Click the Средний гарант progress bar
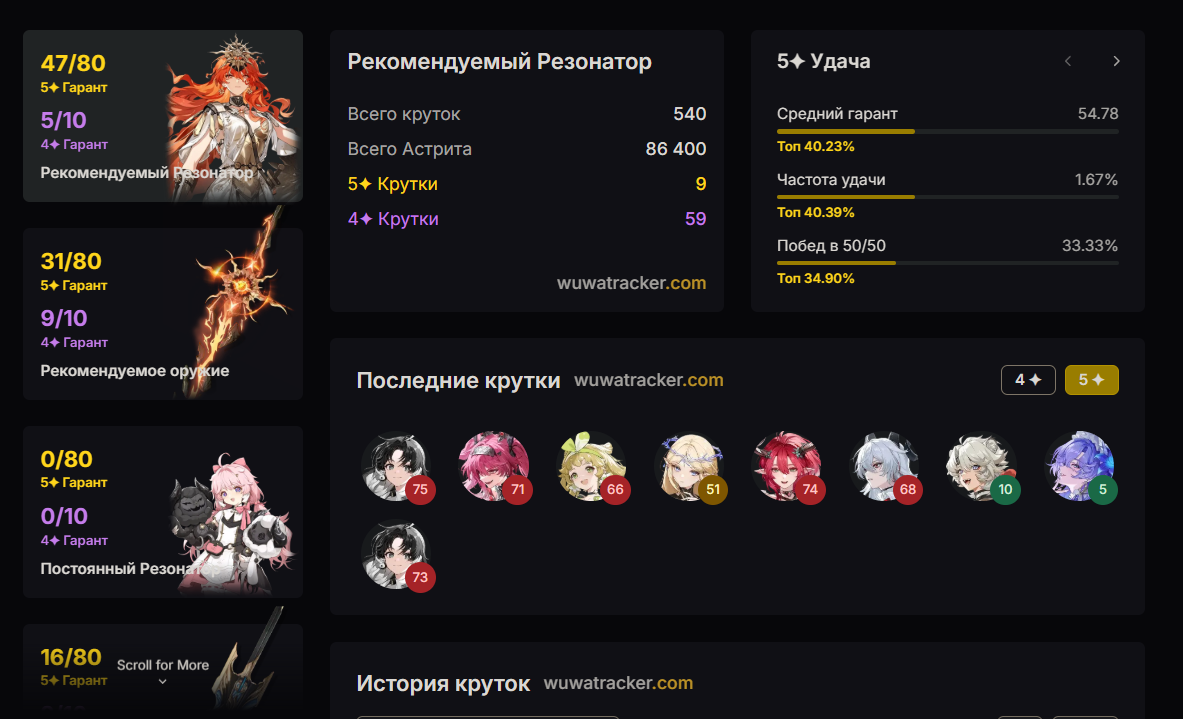The height and width of the screenshot is (719, 1183). point(948,131)
